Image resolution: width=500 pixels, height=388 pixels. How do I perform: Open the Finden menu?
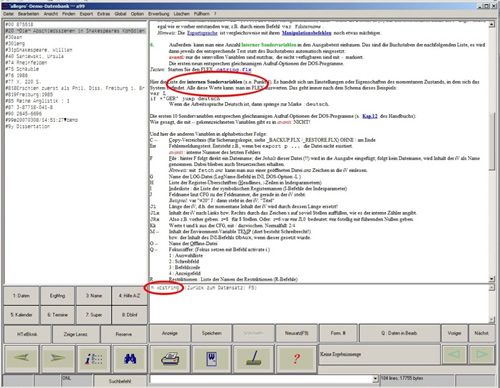(69, 14)
